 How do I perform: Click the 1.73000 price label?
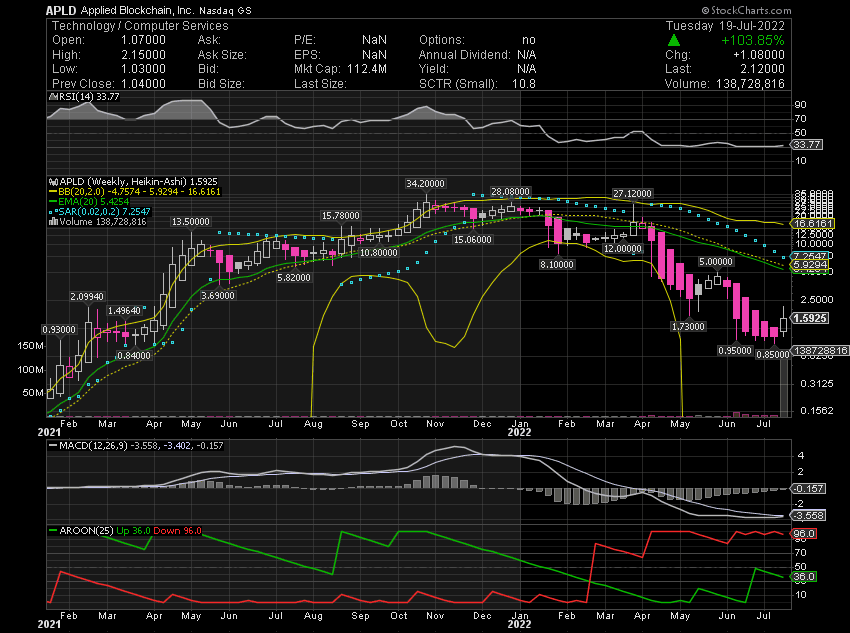tap(688, 327)
